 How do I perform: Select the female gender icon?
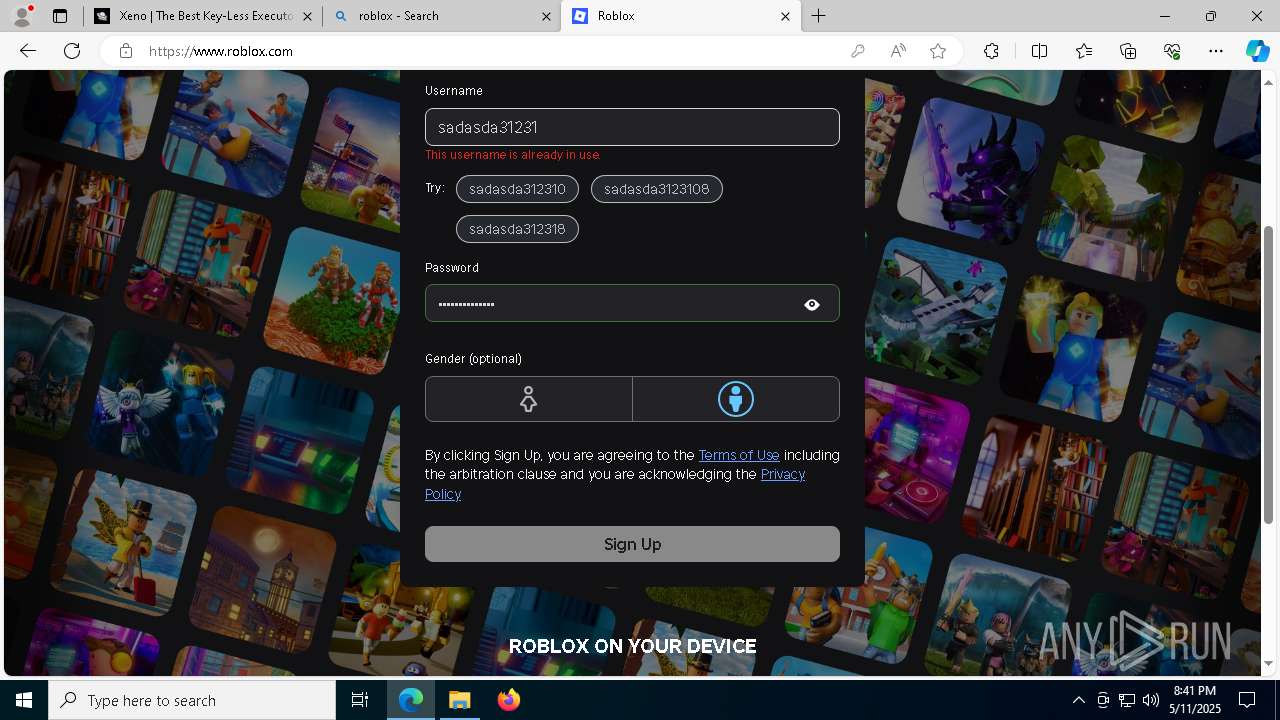[x=528, y=399]
